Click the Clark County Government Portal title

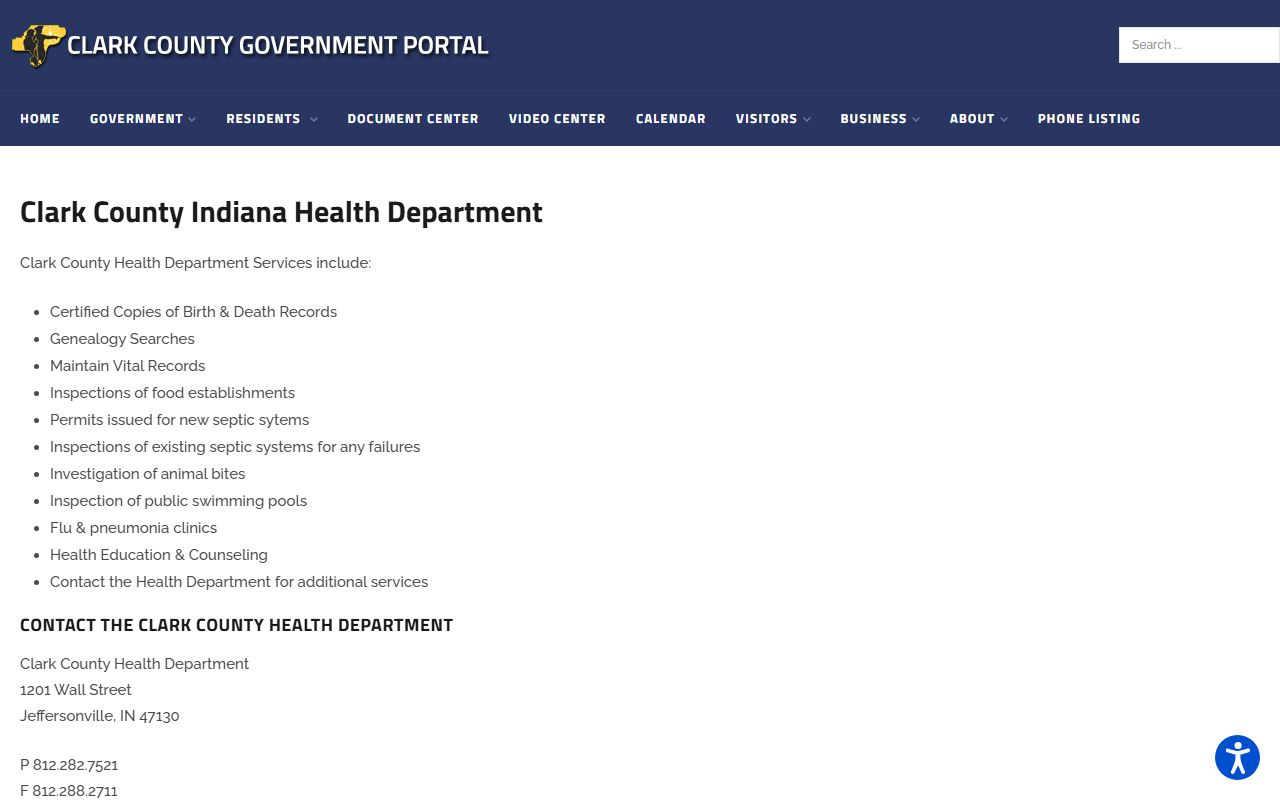point(278,45)
